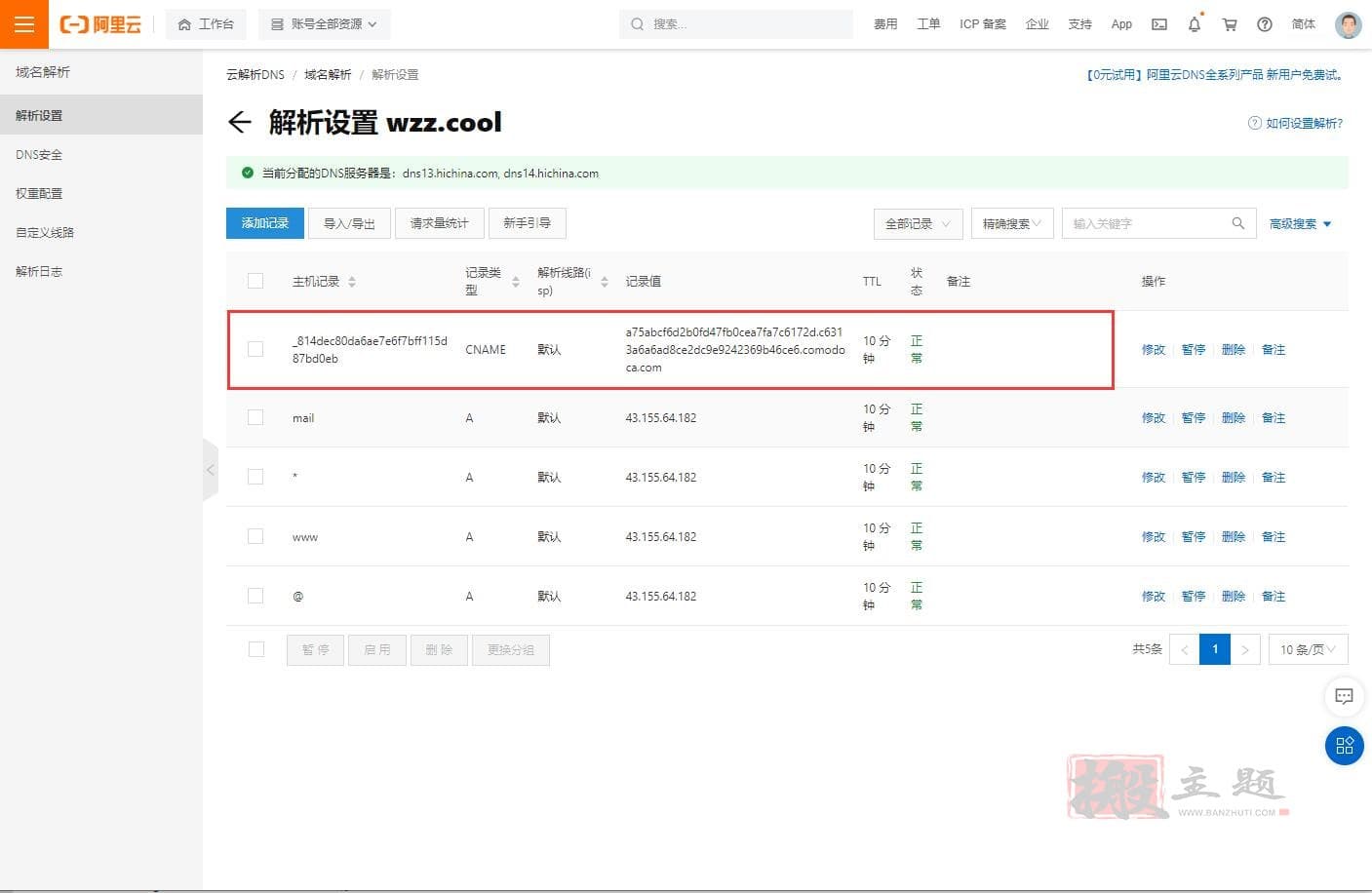Sort by 解析线路 column arrows
The image size is (1372, 893).
605,282
